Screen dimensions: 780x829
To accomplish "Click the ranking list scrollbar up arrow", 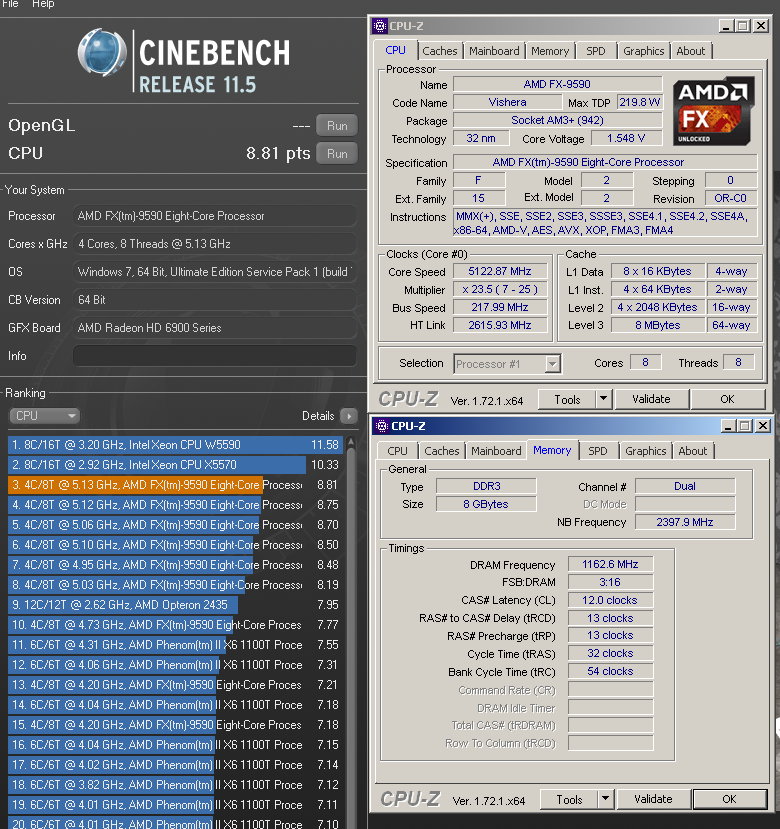I will pos(351,443).
